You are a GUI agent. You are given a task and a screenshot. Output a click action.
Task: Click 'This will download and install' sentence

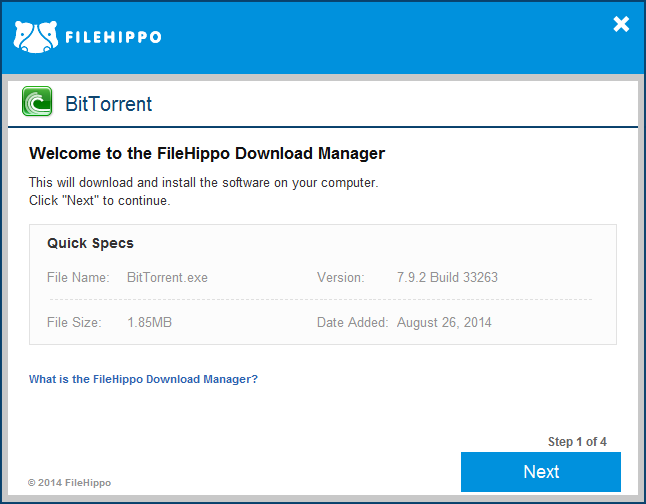tap(204, 183)
